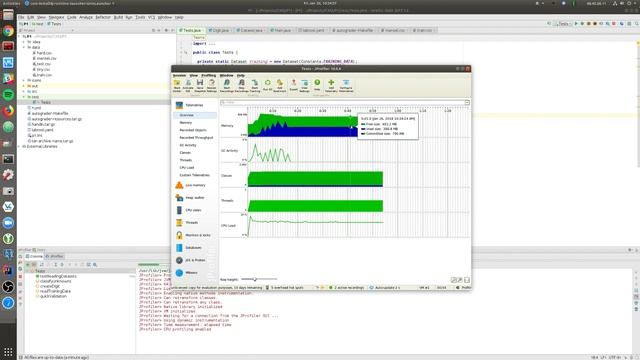Viewport: 640px width, 360px height.
Task: Click JProfiler Stop Recordings toolbar icon
Action: (241, 85)
